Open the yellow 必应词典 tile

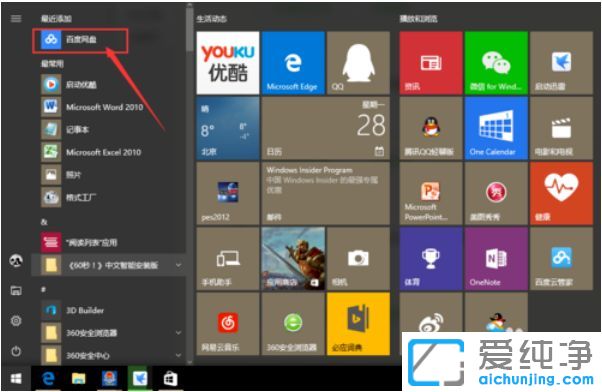coord(358,324)
